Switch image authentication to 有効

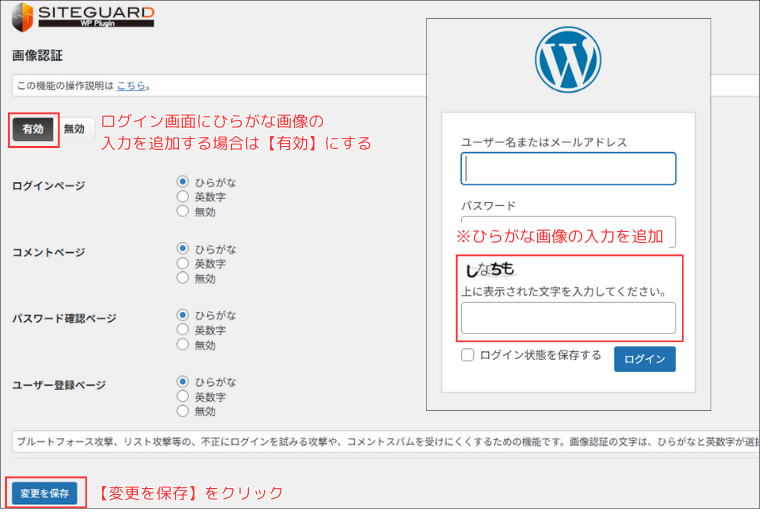pos(33,129)
